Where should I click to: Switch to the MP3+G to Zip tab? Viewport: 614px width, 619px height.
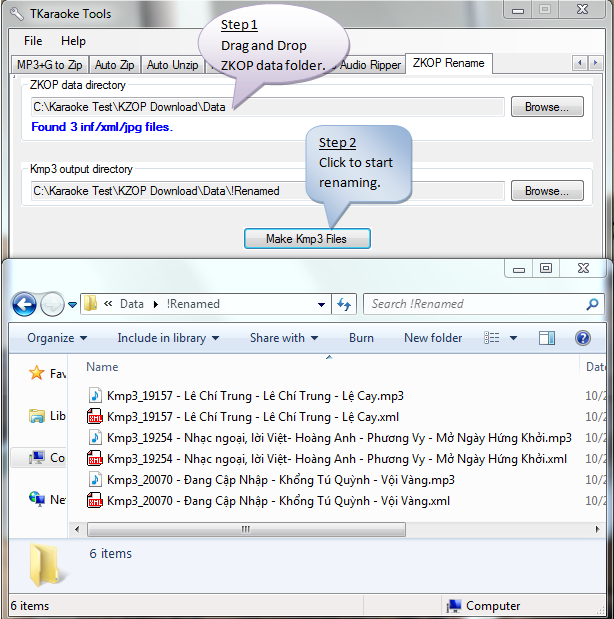point(50,65)
